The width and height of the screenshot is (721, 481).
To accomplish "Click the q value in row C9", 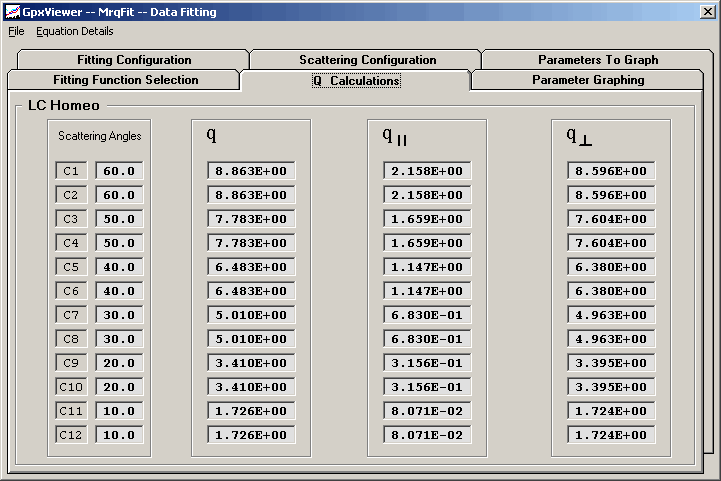I will (251, 363).
